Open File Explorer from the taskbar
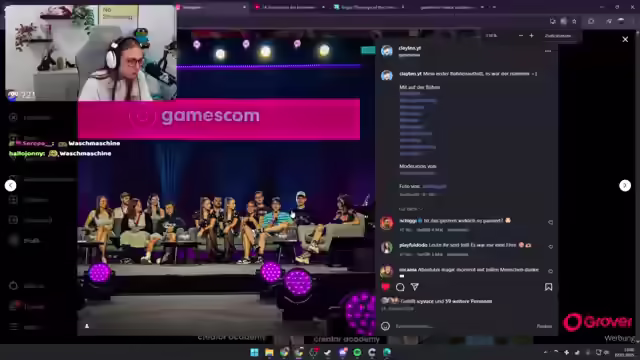Image resolution: width=640 pixels, height=360 pixels. coord(269,352)
